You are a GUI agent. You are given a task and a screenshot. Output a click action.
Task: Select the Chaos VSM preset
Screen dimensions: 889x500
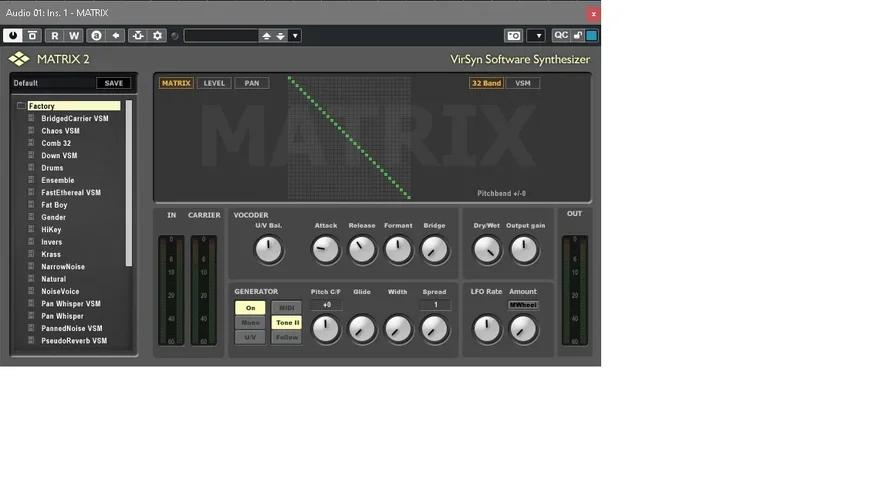click(60, 131)
